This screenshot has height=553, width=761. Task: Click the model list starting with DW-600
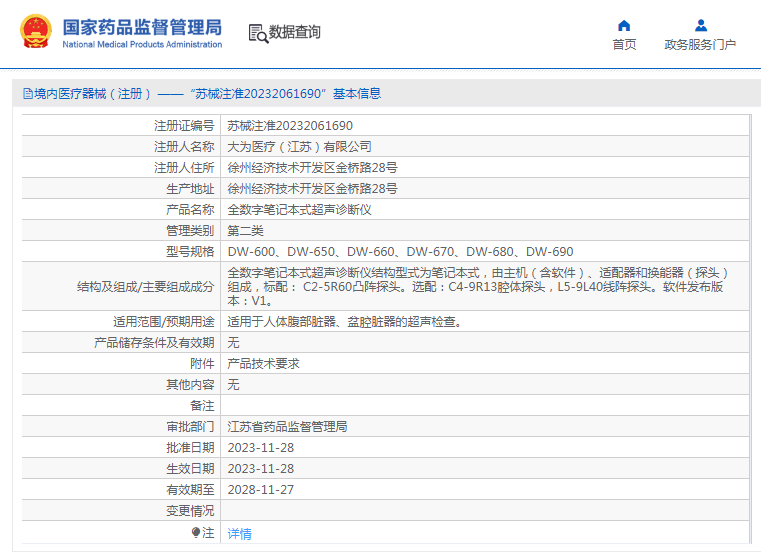pyautogui.click(x=400, y=252)
